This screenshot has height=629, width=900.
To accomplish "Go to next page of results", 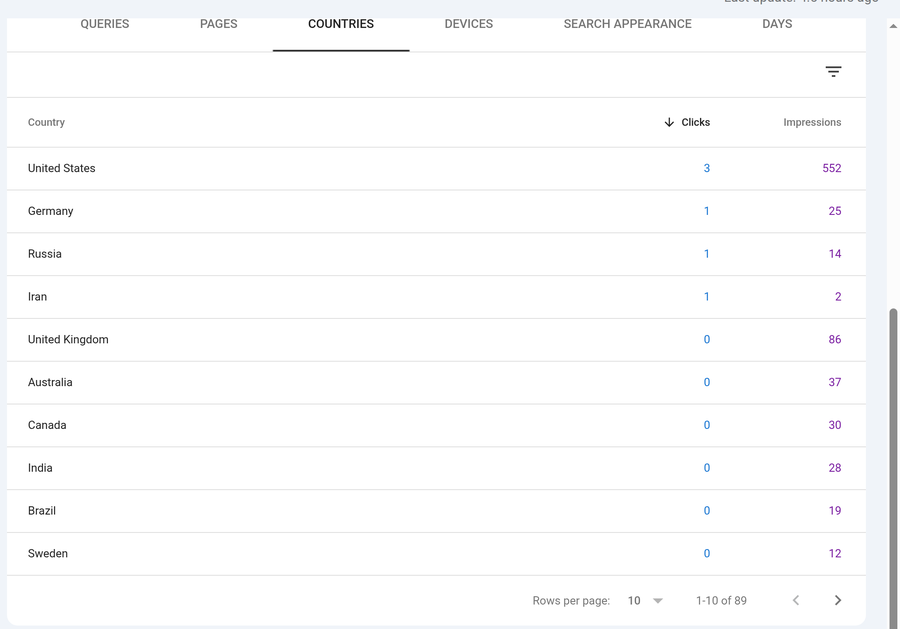I will (x=837, y=600).
